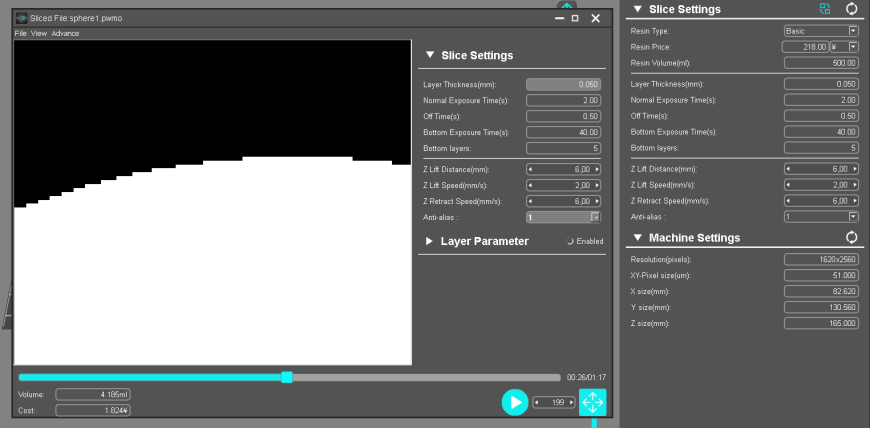The height and width of the screenshot is (428, 870).
Task: Click Normal Exposure Time field in main panel
Action: [x=821, y=100]
